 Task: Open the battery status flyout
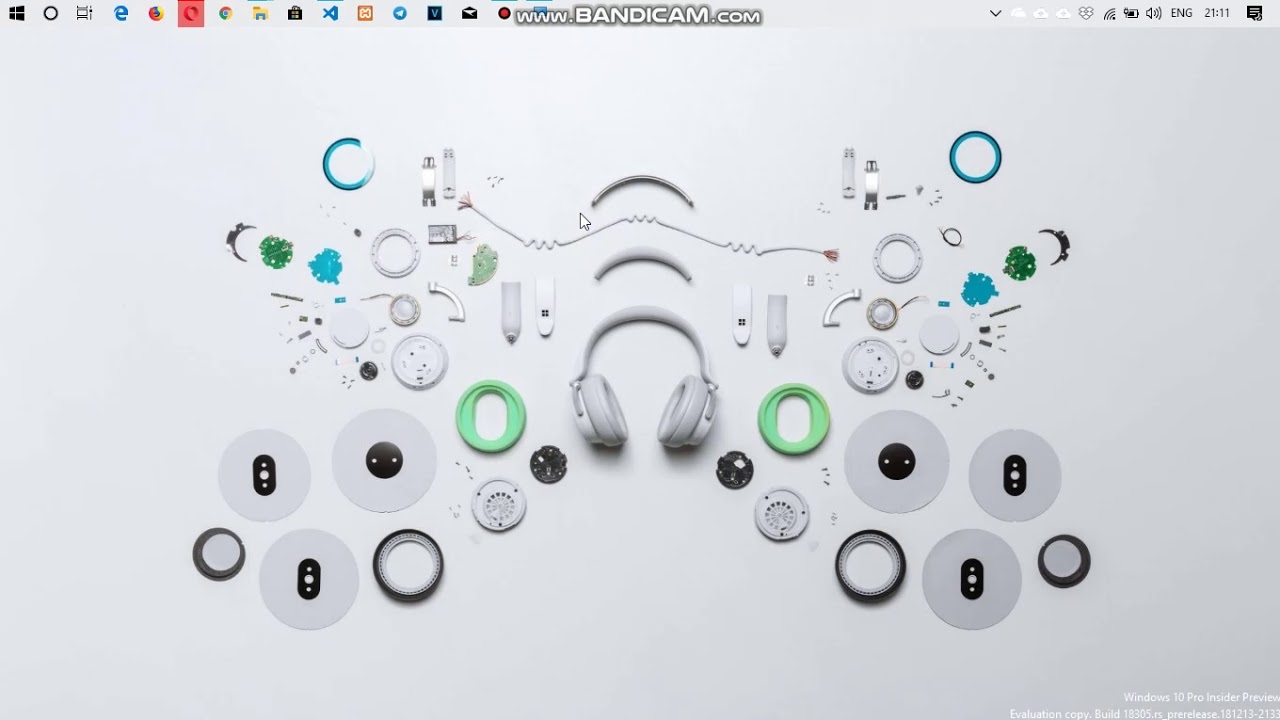[x=1132, y=14]
